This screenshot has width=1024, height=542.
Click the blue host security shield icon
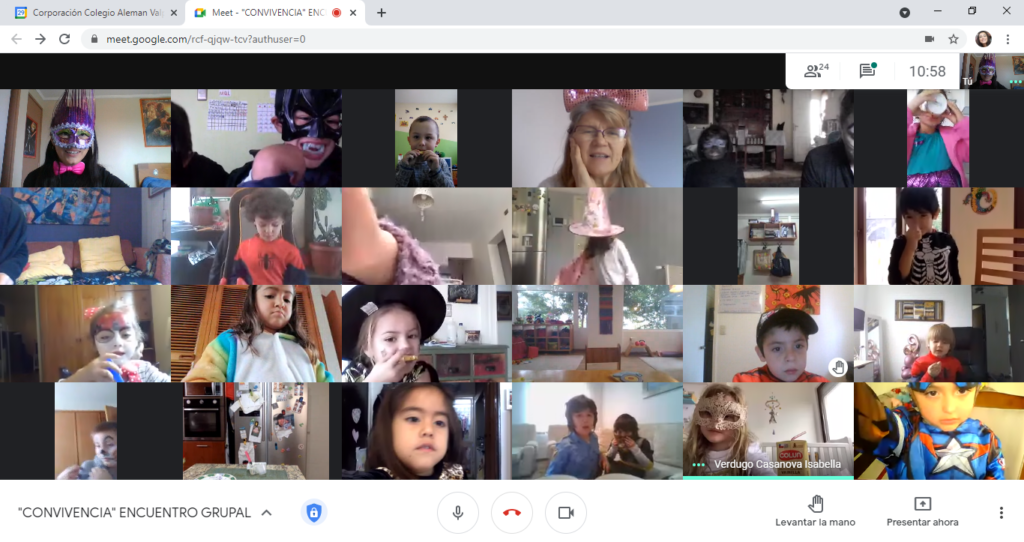tap(314, 513)
